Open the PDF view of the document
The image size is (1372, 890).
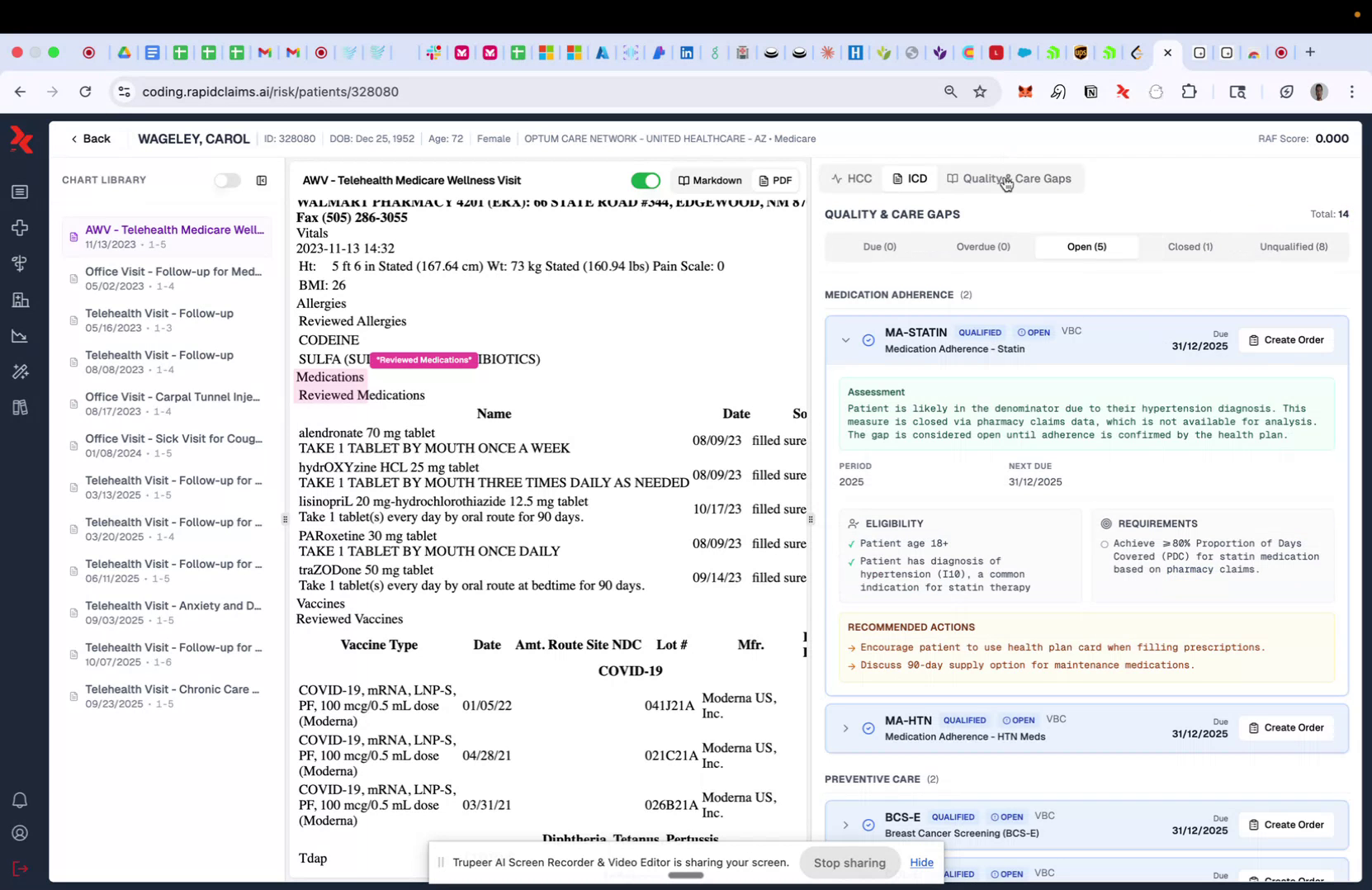tap(775, 180)
